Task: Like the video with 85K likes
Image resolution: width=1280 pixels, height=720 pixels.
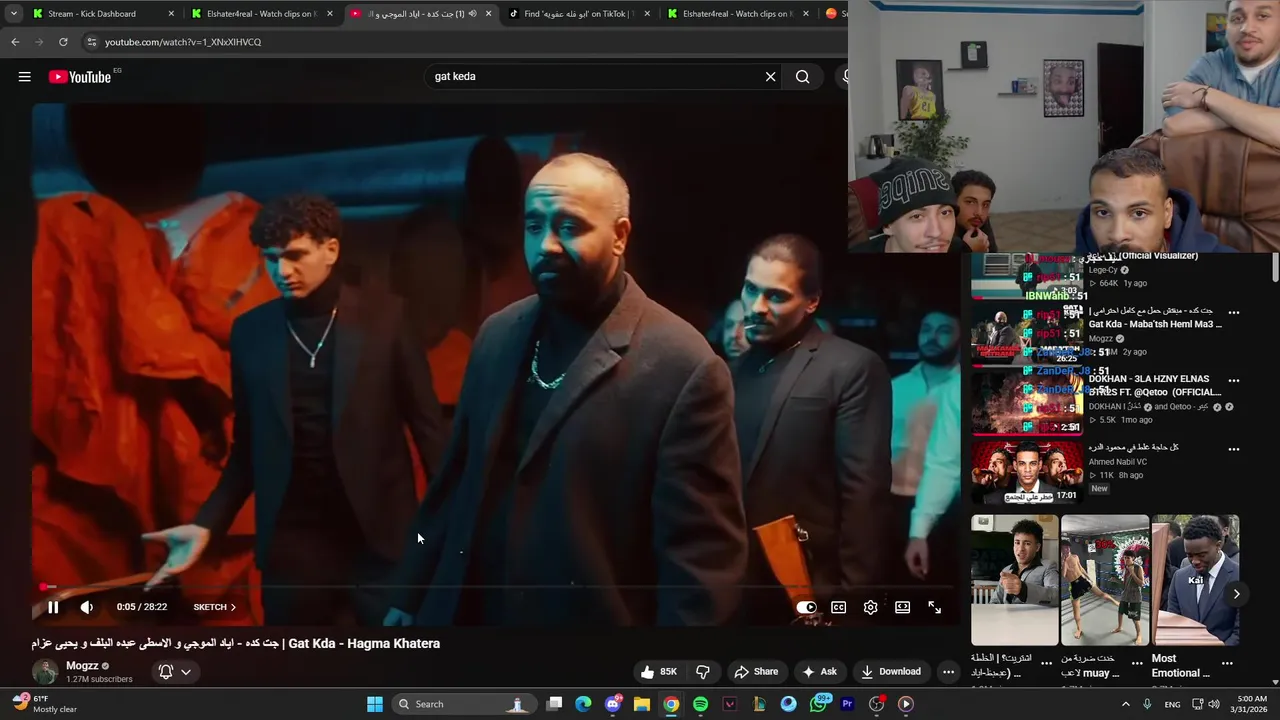Action: pos(660,672)
